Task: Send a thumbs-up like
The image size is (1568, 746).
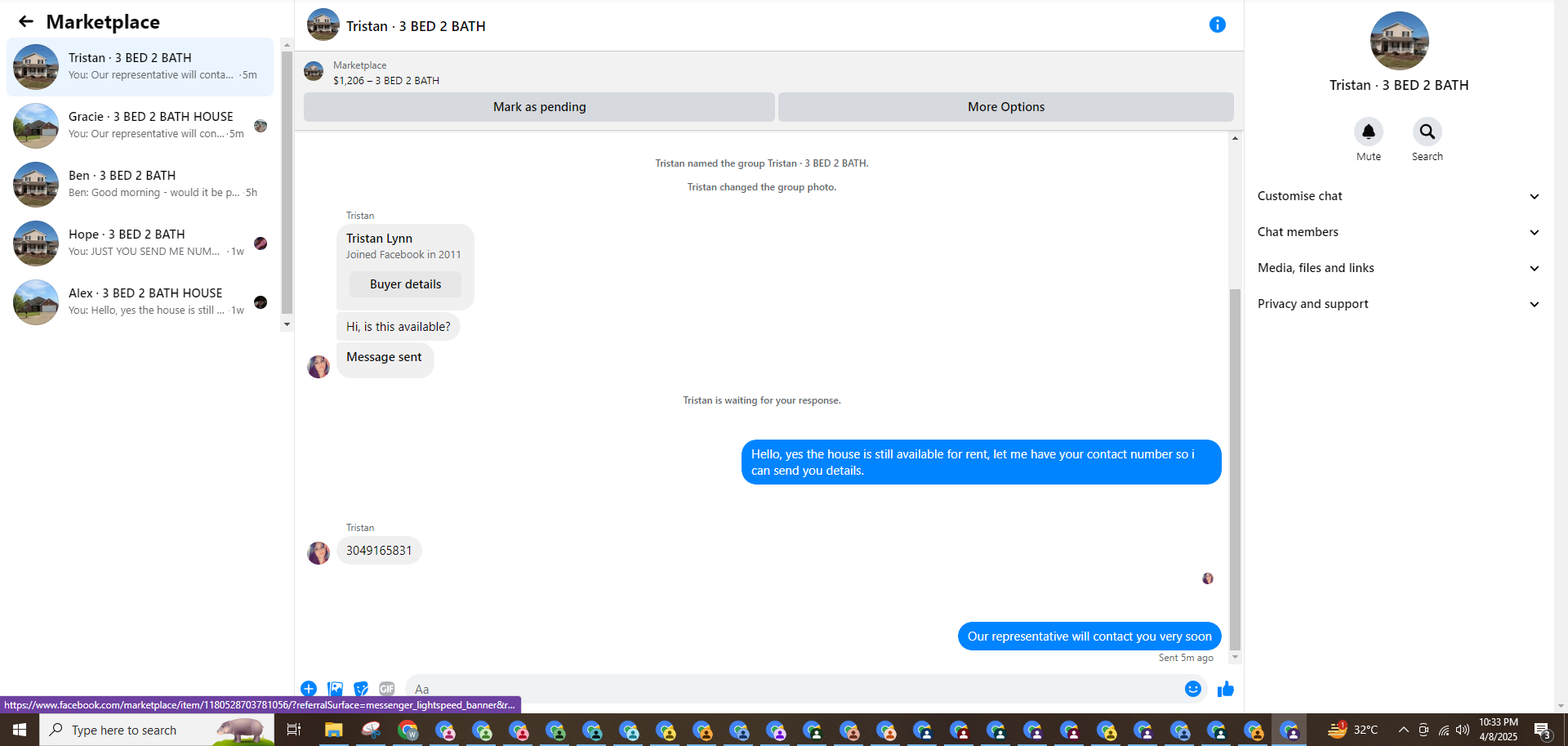Action: (1226, 689)
